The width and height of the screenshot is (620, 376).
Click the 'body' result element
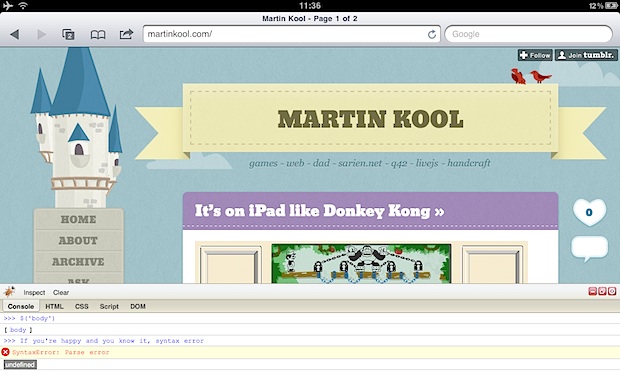coord(18,330)
